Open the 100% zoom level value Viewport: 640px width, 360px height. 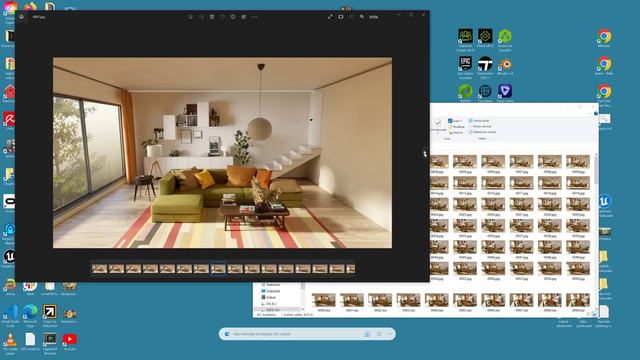(373, 17)
